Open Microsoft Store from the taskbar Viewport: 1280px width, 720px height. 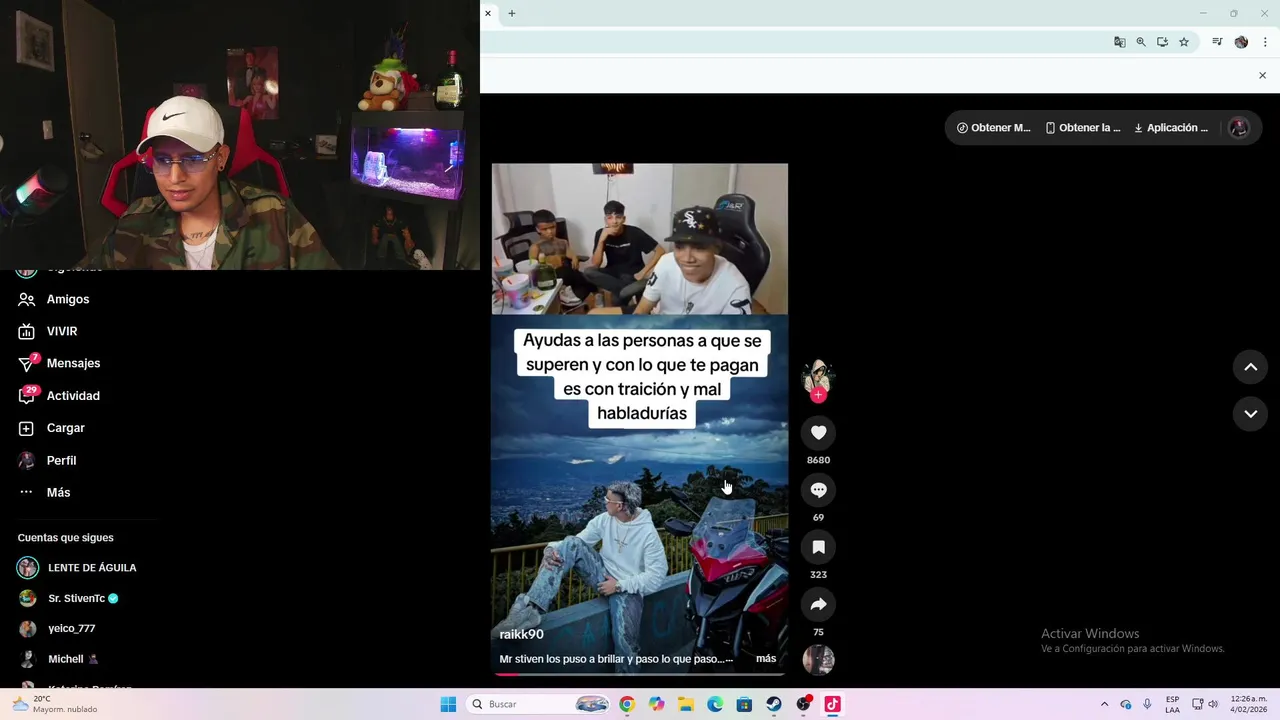pyautogui.click(x=744, y=704)
